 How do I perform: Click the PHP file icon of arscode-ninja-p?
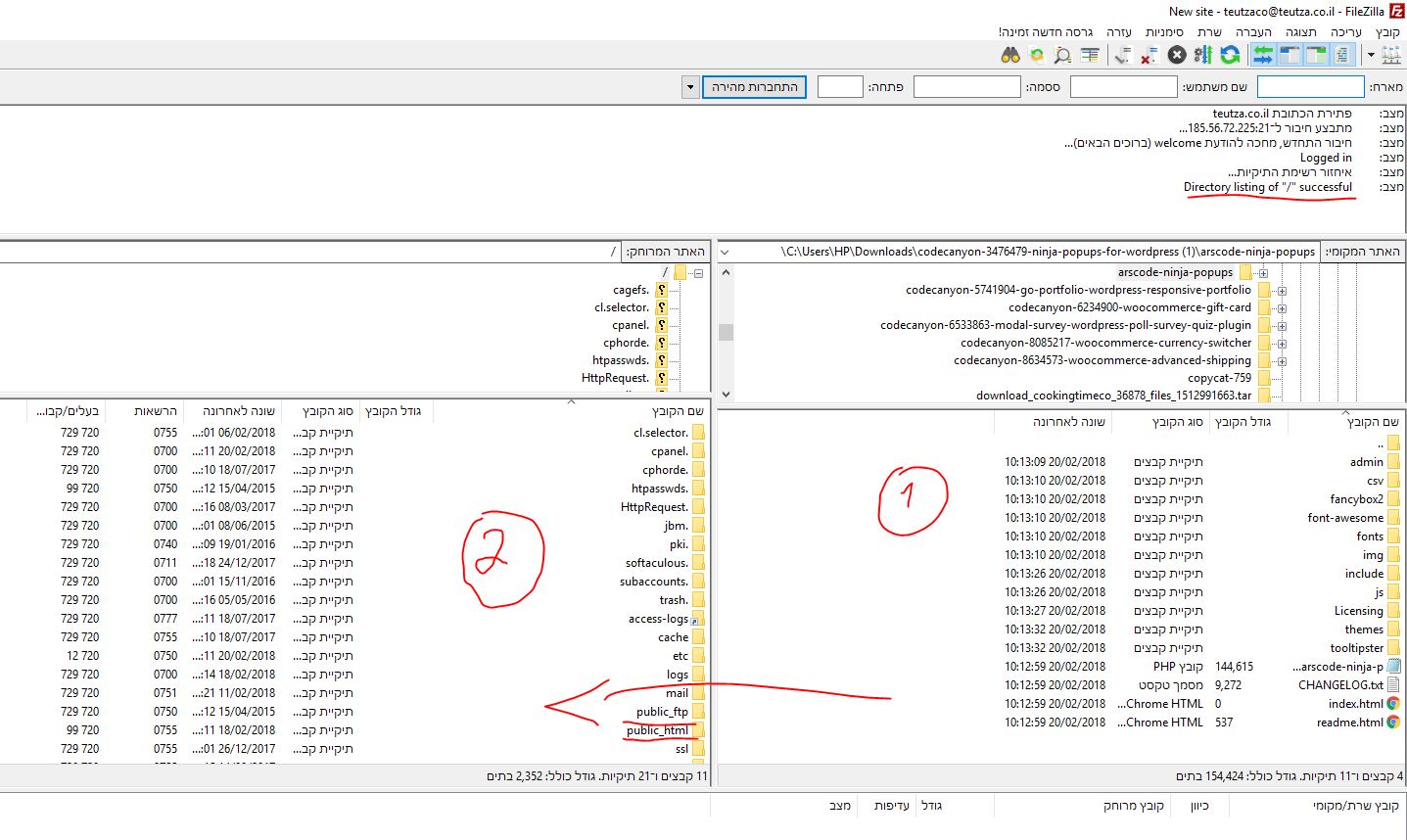1393,666
